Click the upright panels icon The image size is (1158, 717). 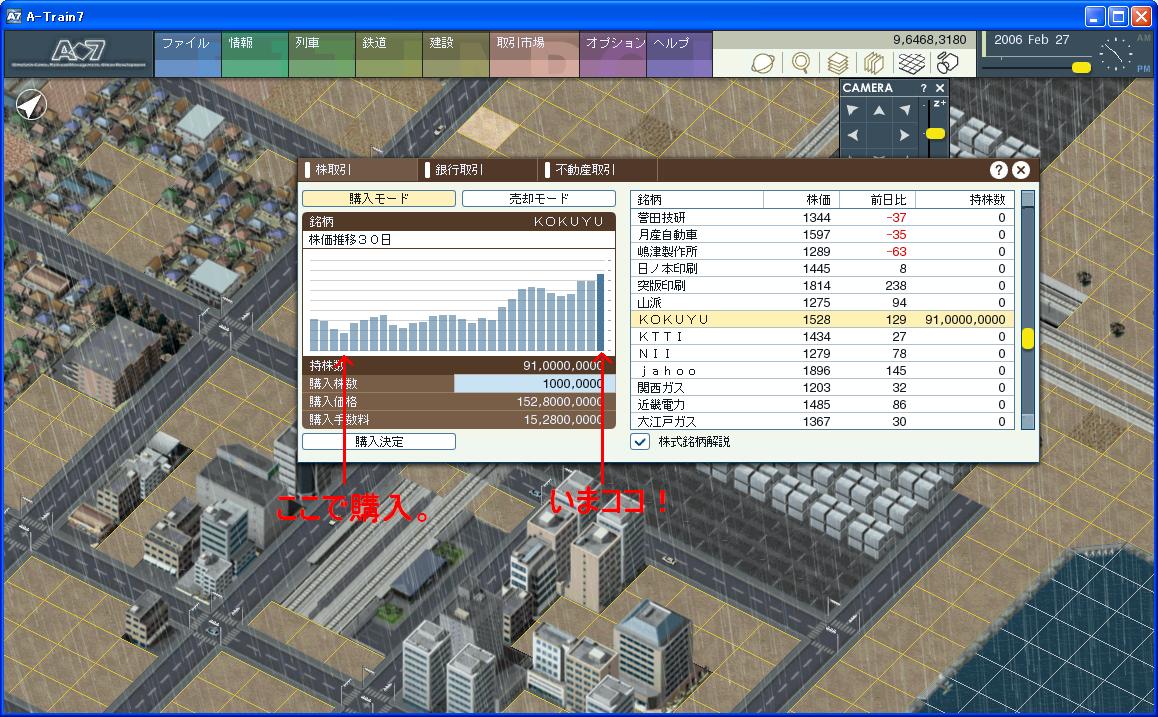coord(874,64)
